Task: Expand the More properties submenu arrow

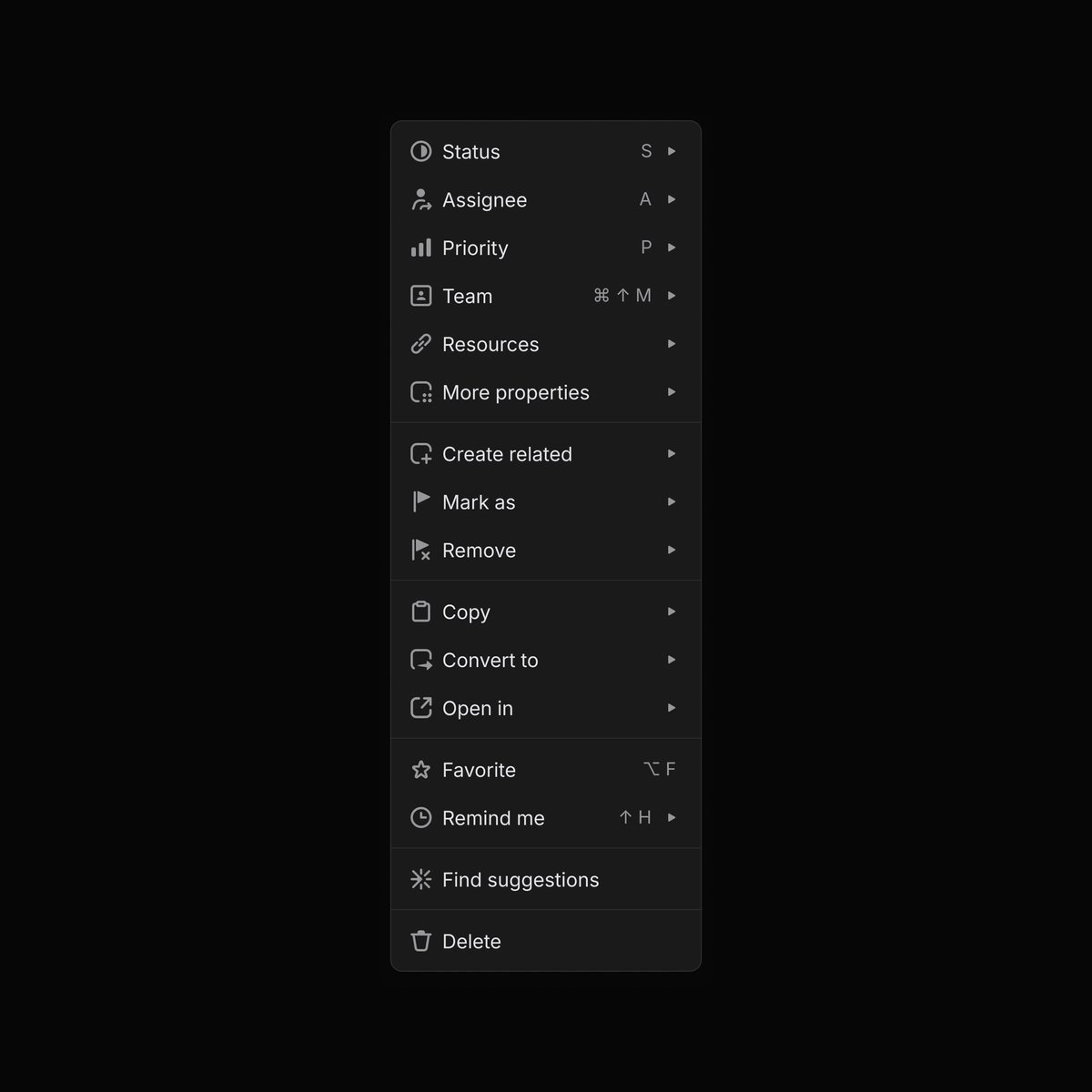Action: pyautogui.click(x=672, y=392)
